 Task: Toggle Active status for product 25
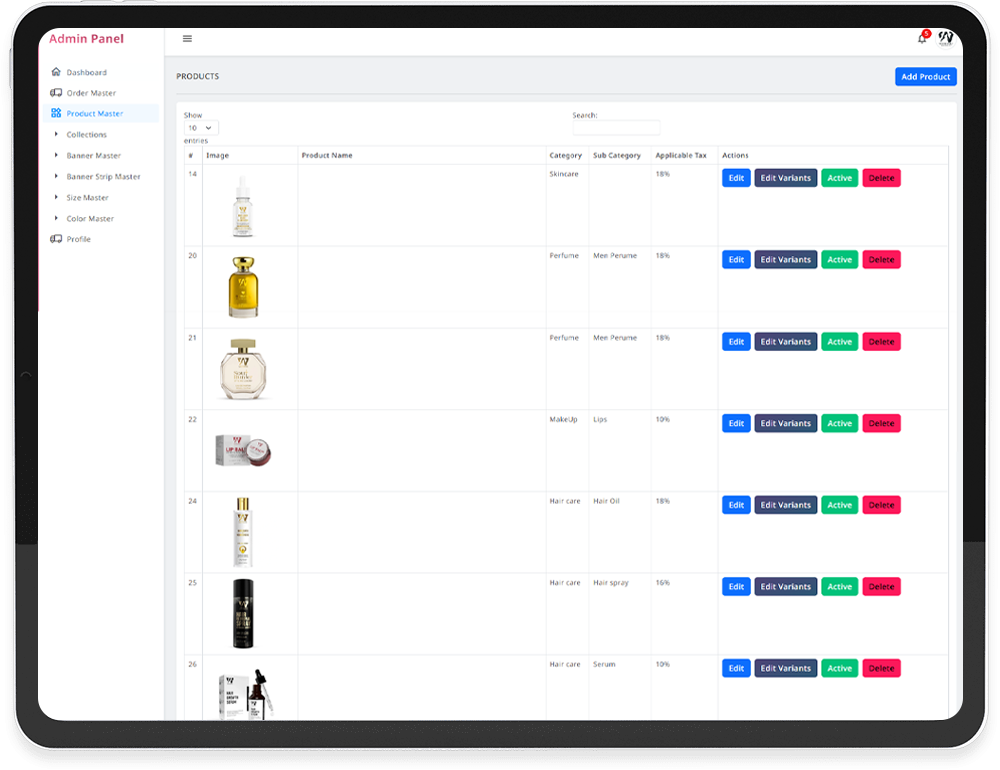pos(839,587)
